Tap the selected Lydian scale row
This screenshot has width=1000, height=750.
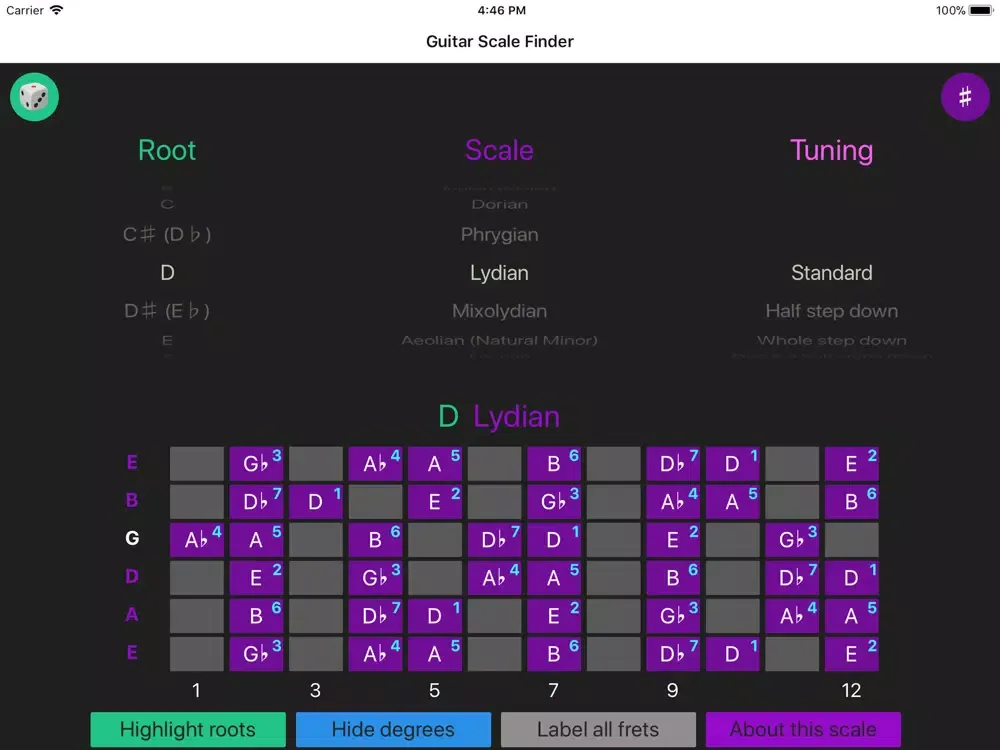pyautogui.click(x=499, y=273)
